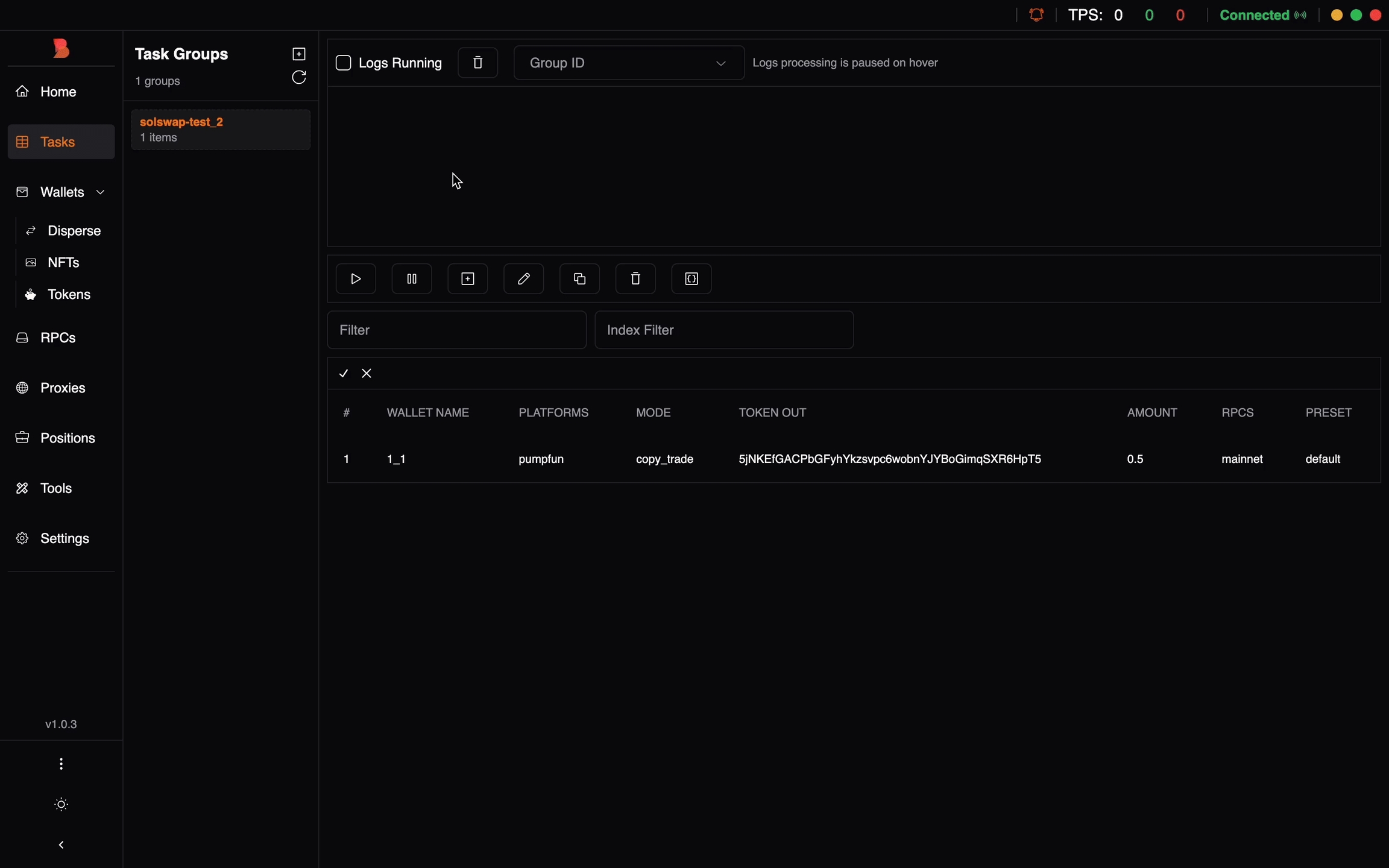Select the solswap-test_2 task group
This screenshot has width=1389, height=868.
[x=221, y=130]
